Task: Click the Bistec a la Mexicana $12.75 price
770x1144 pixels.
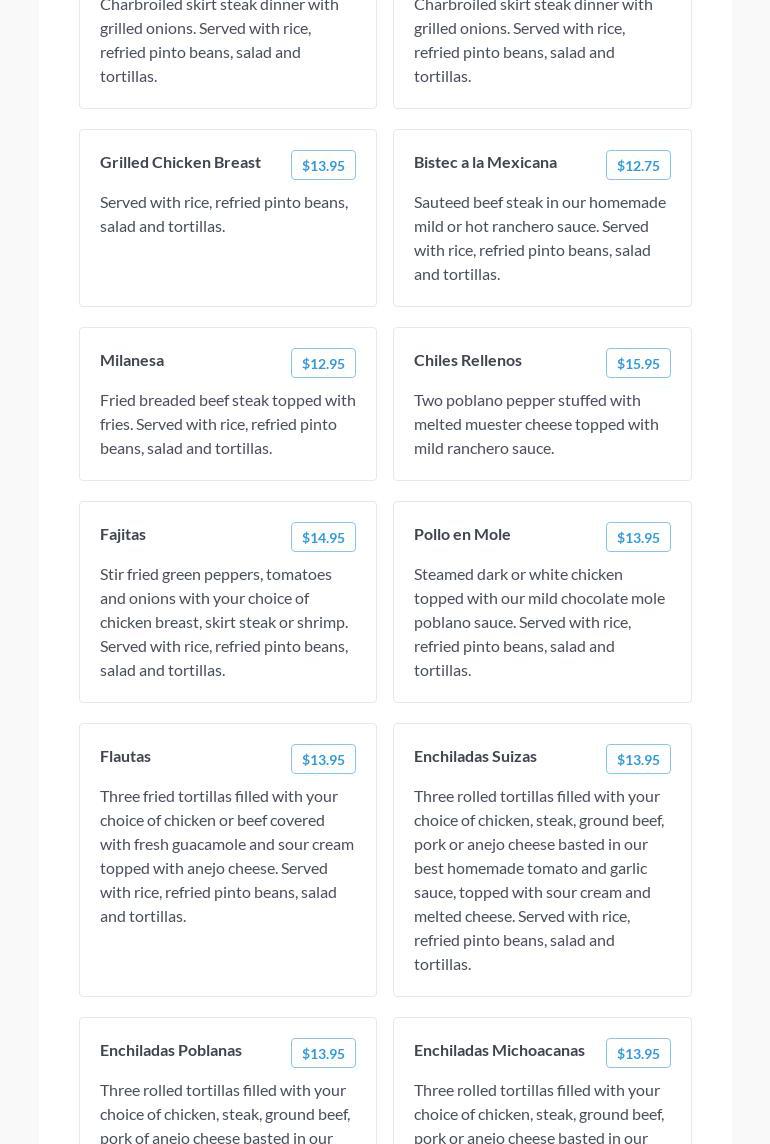Action: [x=638, y=165]
